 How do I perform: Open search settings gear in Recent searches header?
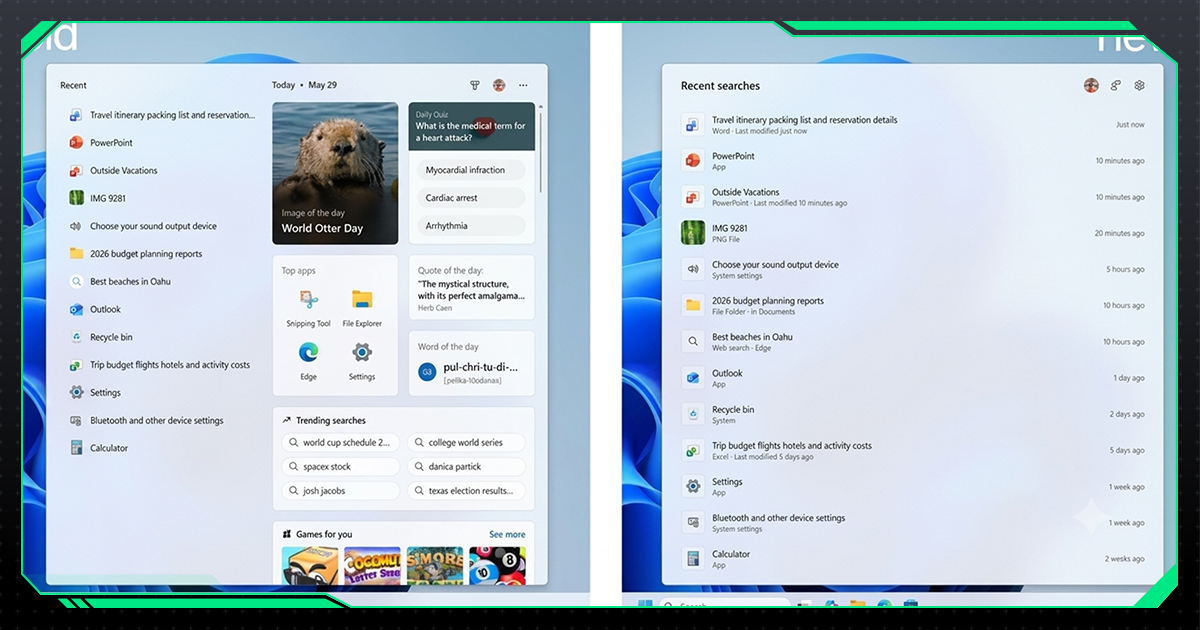pos(1139,86)
